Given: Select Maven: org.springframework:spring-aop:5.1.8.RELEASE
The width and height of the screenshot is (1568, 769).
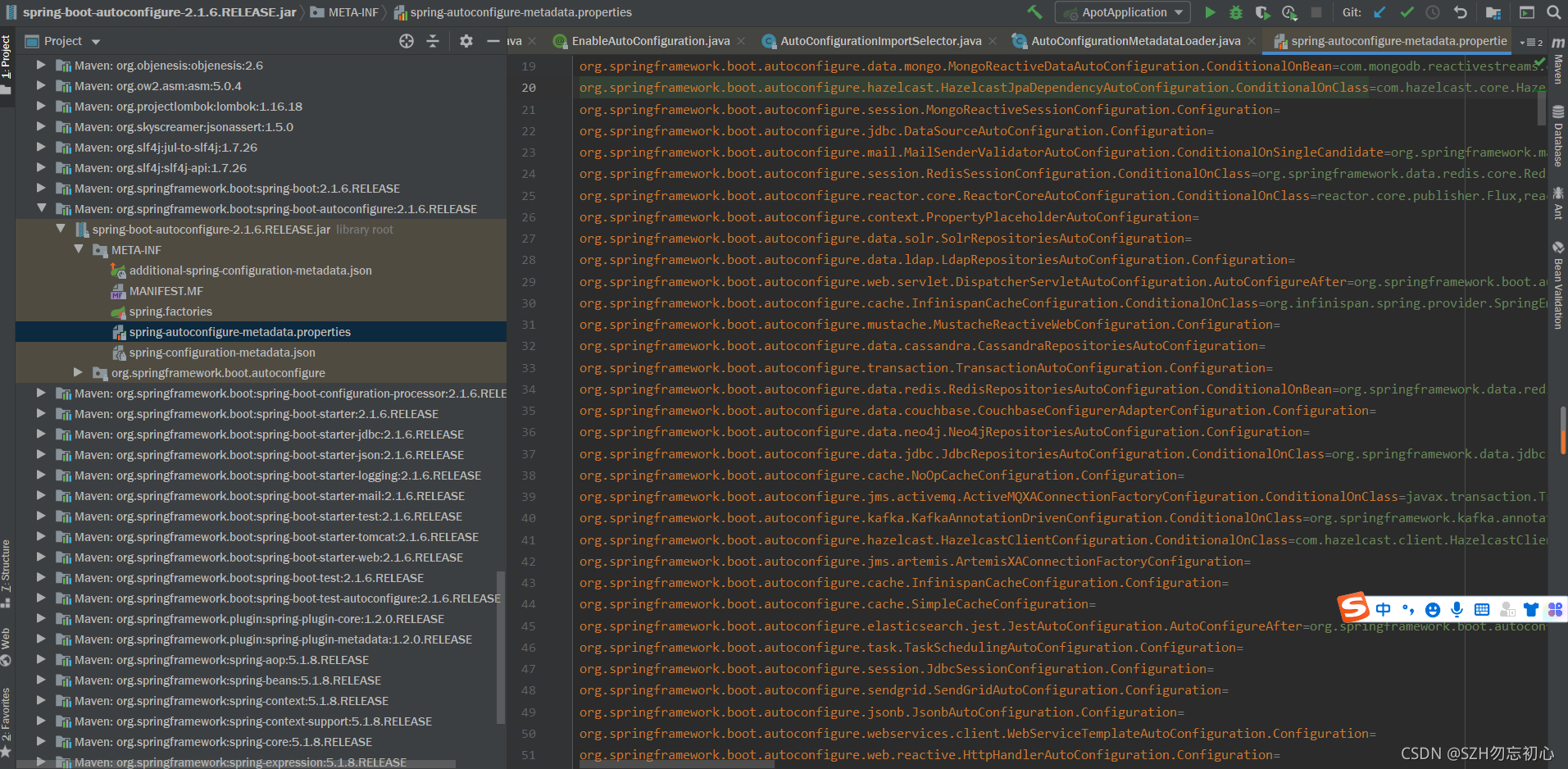Looking at the screenshot, I should (x=221, y=660).
